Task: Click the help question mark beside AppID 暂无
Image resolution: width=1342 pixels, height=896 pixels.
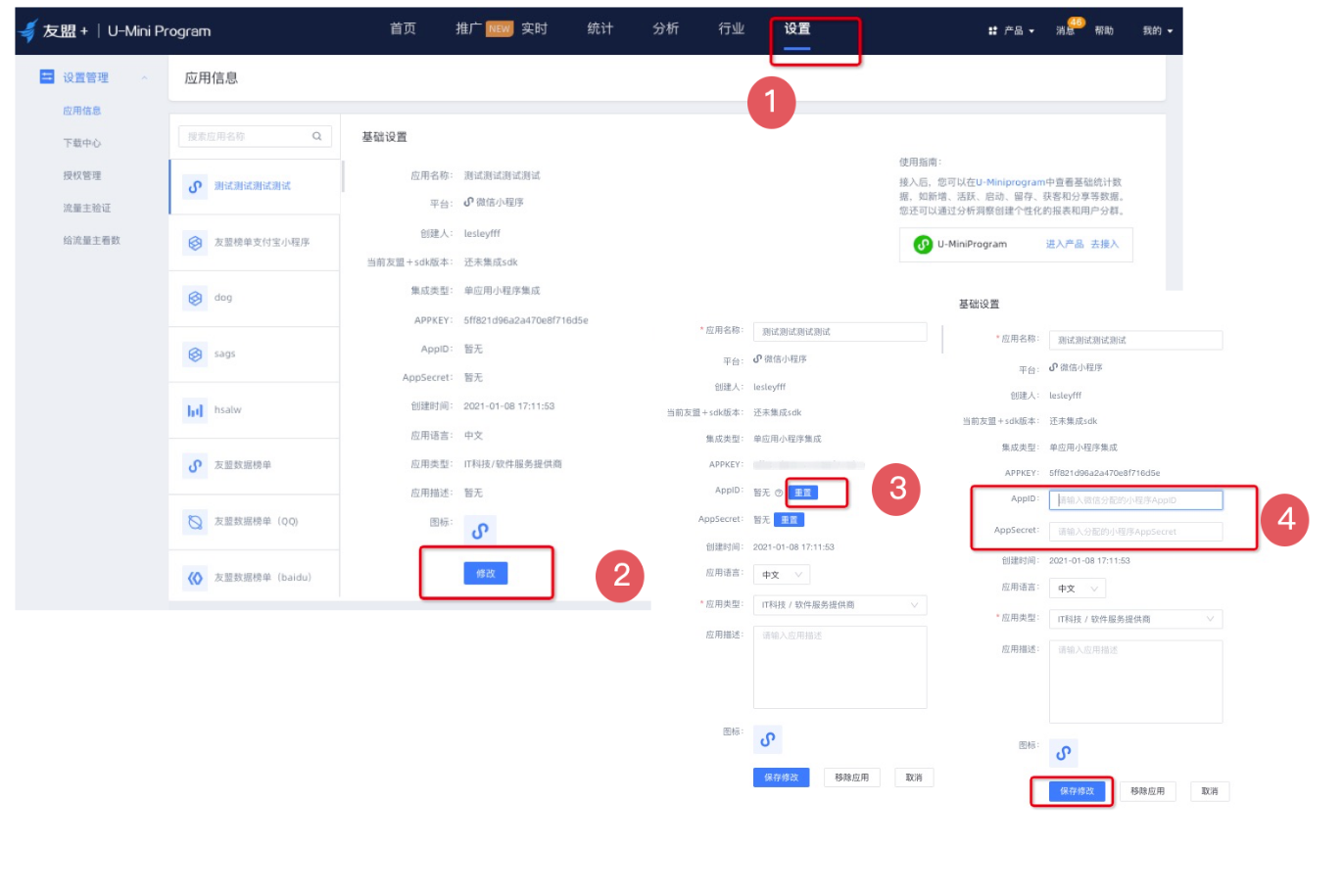Action: point(779,493)
